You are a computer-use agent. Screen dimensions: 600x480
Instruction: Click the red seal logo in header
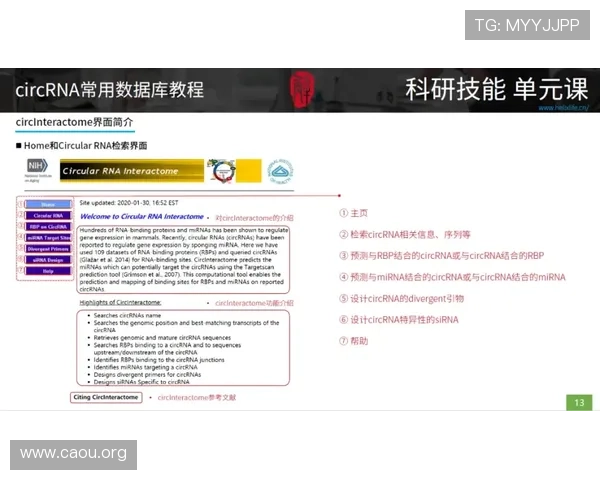point(302,88)
